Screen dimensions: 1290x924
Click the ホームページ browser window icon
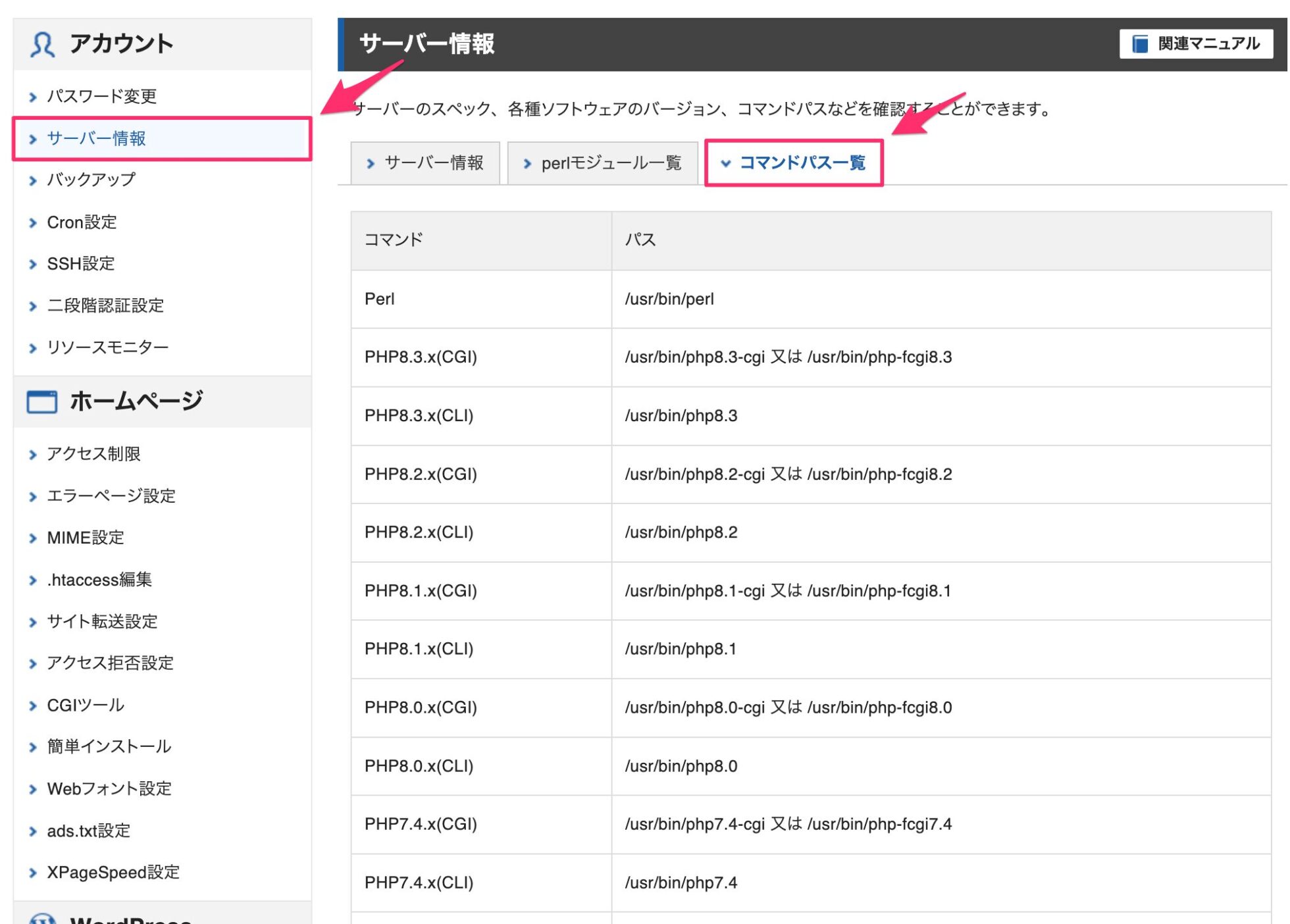coord(42,401)
